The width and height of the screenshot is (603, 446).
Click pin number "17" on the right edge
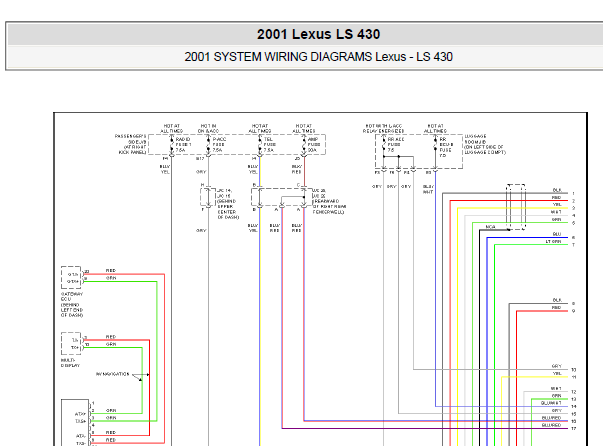(x=573, y=428)
